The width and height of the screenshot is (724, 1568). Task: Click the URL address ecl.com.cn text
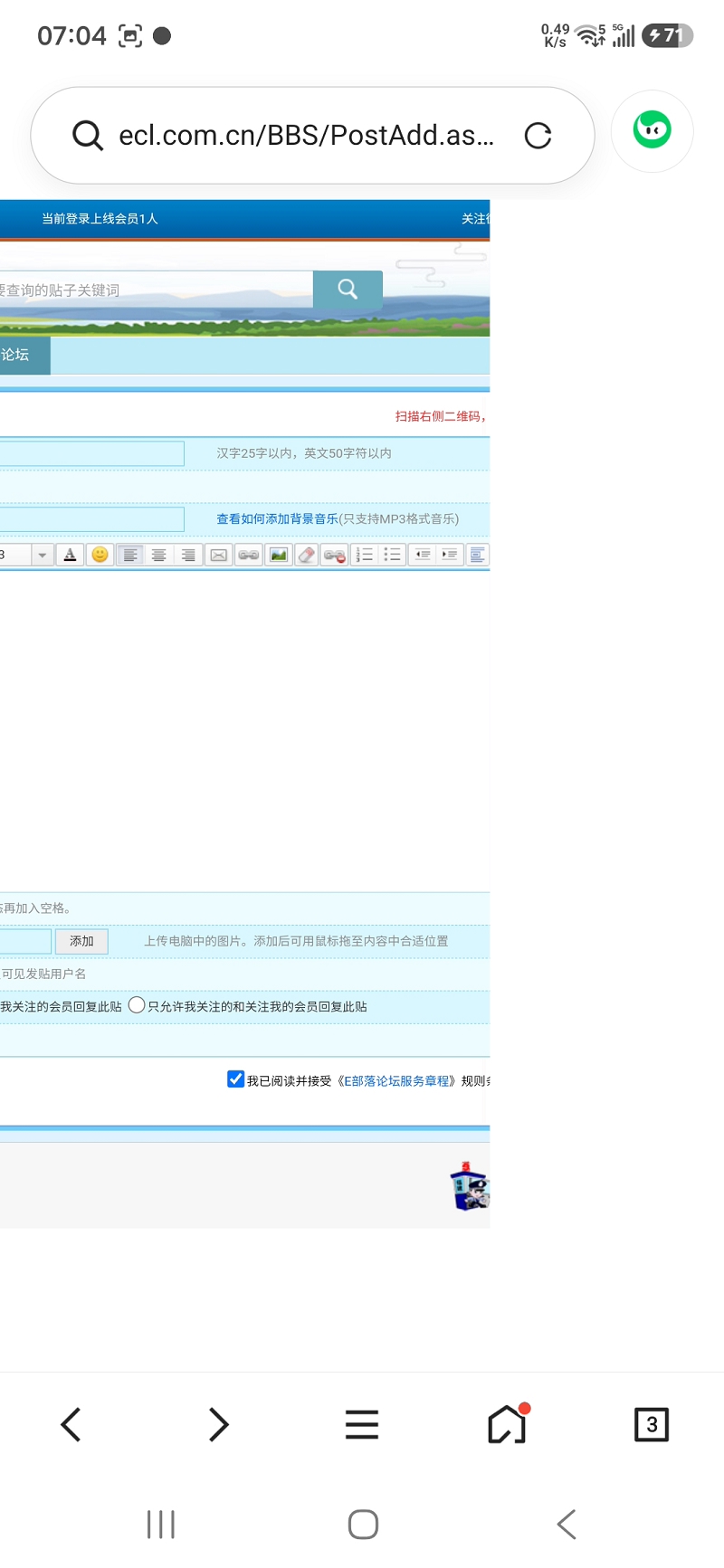coord(307,135)
